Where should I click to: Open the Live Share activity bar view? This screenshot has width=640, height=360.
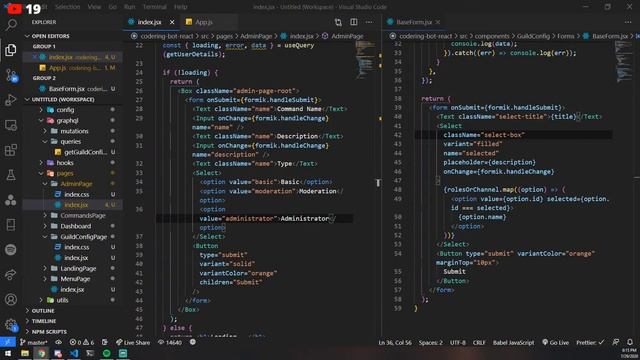[11, 274]
